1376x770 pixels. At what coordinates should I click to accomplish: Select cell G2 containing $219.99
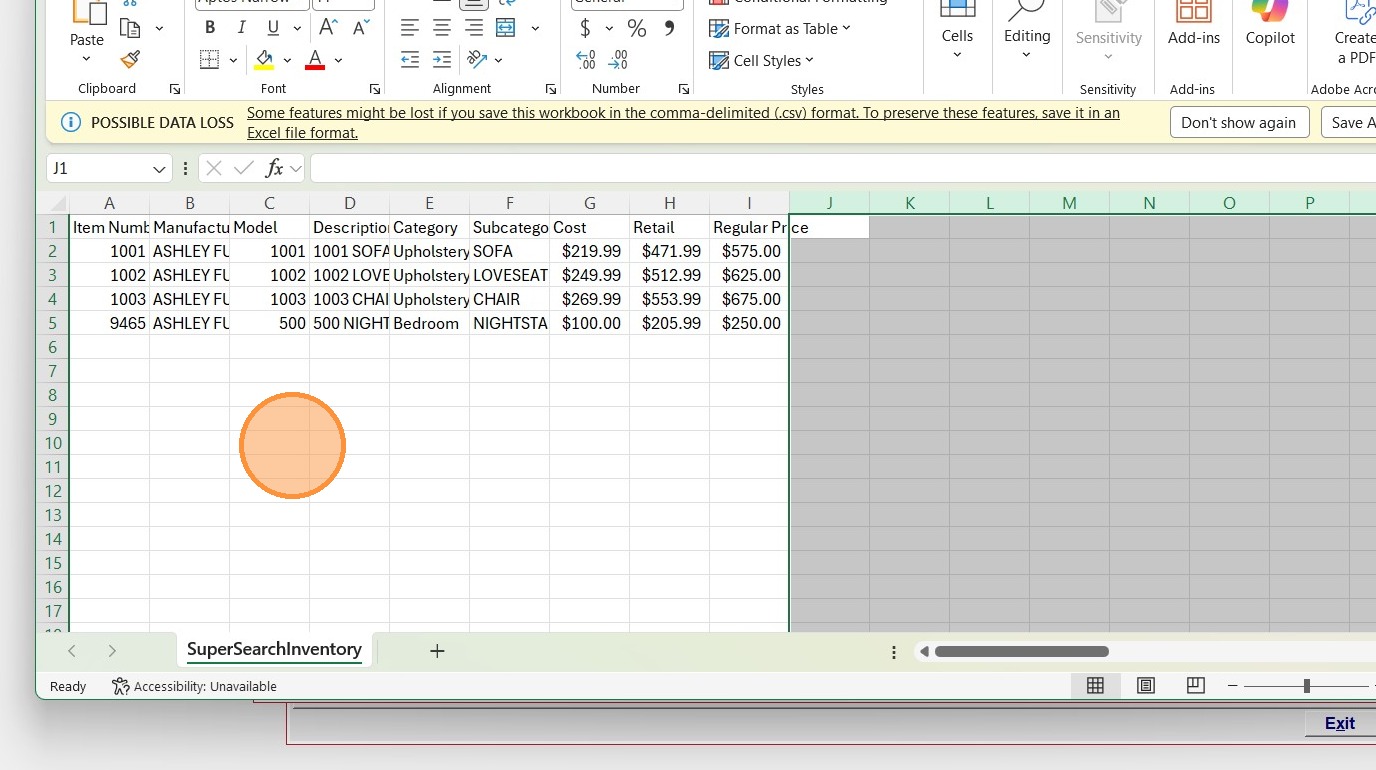coord(590,251)
